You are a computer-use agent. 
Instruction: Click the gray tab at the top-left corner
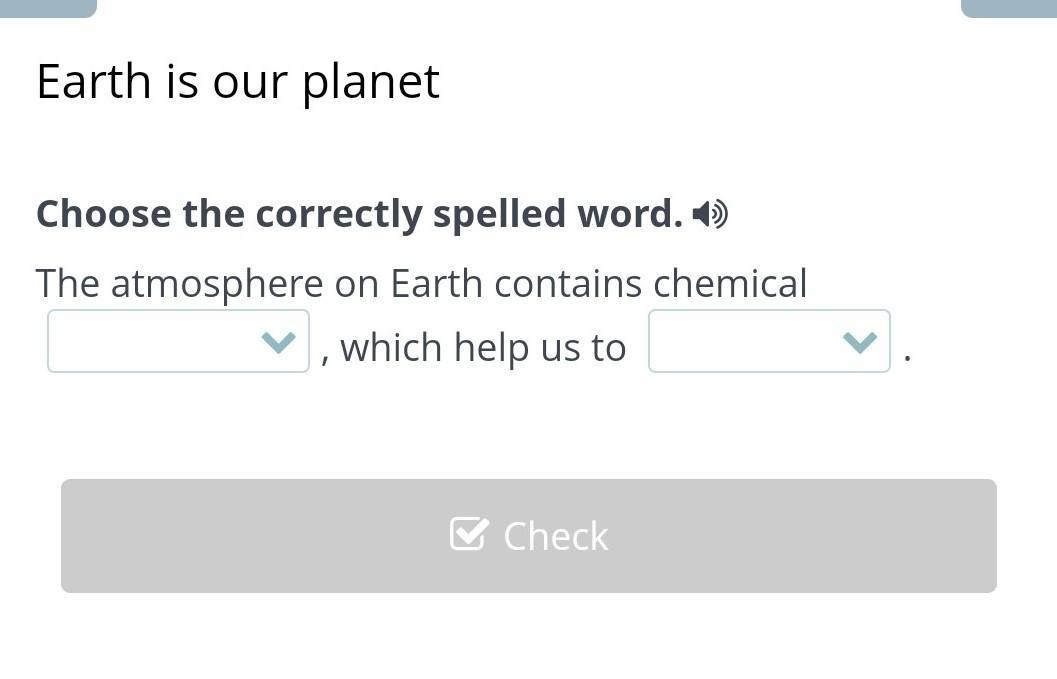click(x=48, y=8)
